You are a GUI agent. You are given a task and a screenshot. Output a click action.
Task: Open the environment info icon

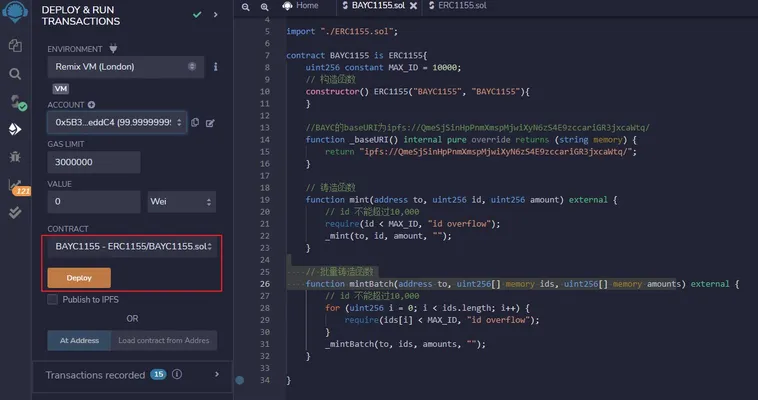click(216, 67)
